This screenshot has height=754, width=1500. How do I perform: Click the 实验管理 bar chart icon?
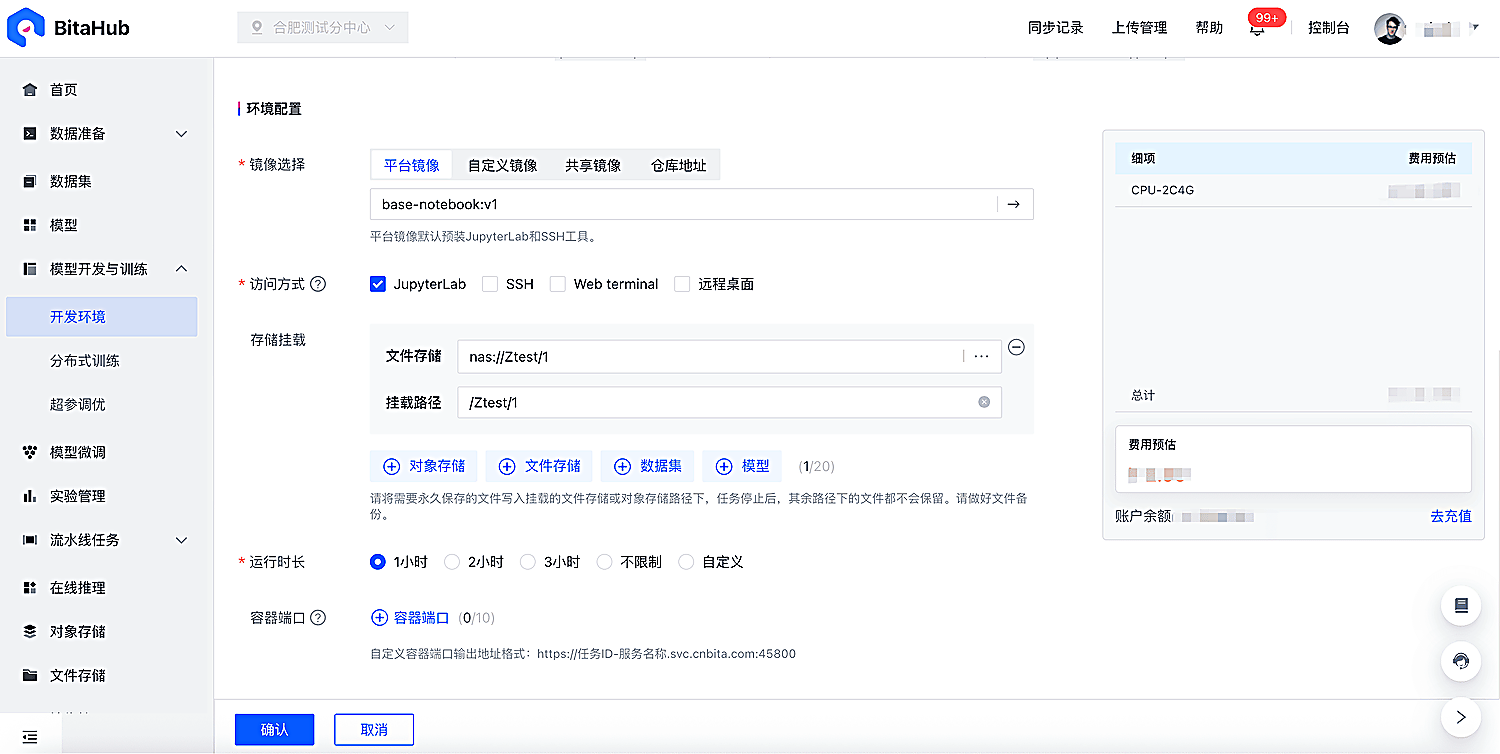30,496
